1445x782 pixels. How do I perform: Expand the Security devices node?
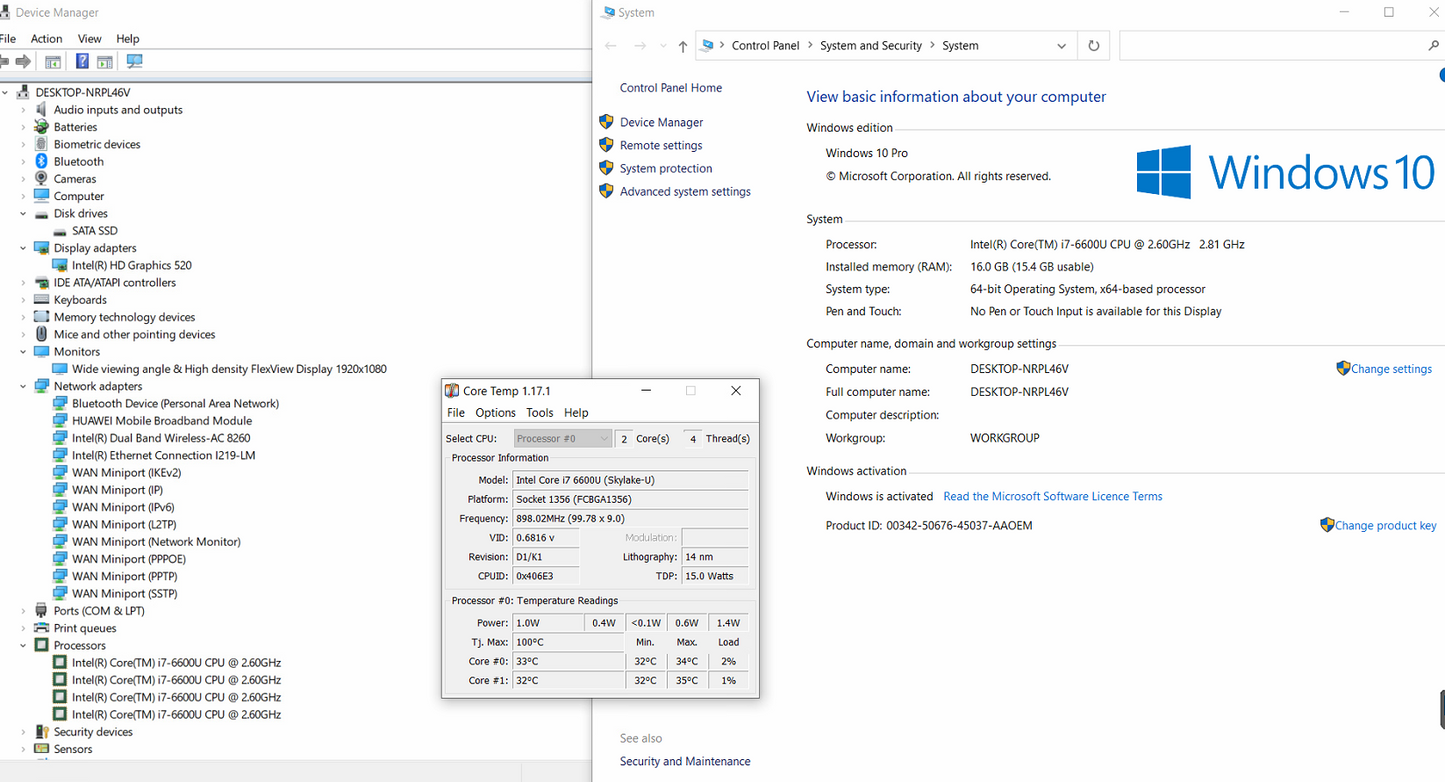[23, 732]
